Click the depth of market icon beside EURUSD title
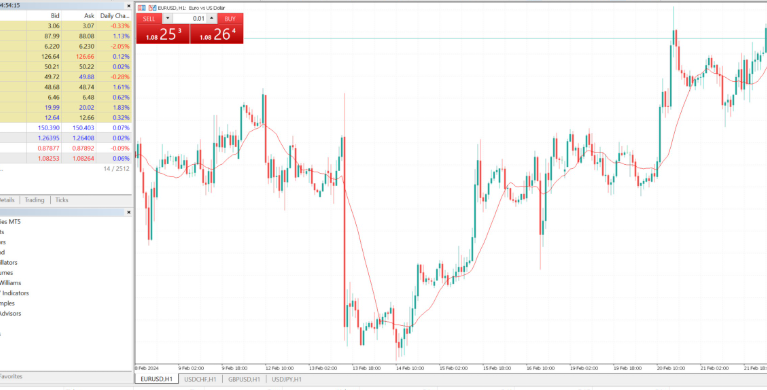This screenshot has width=767, height=390. [153, 8]
